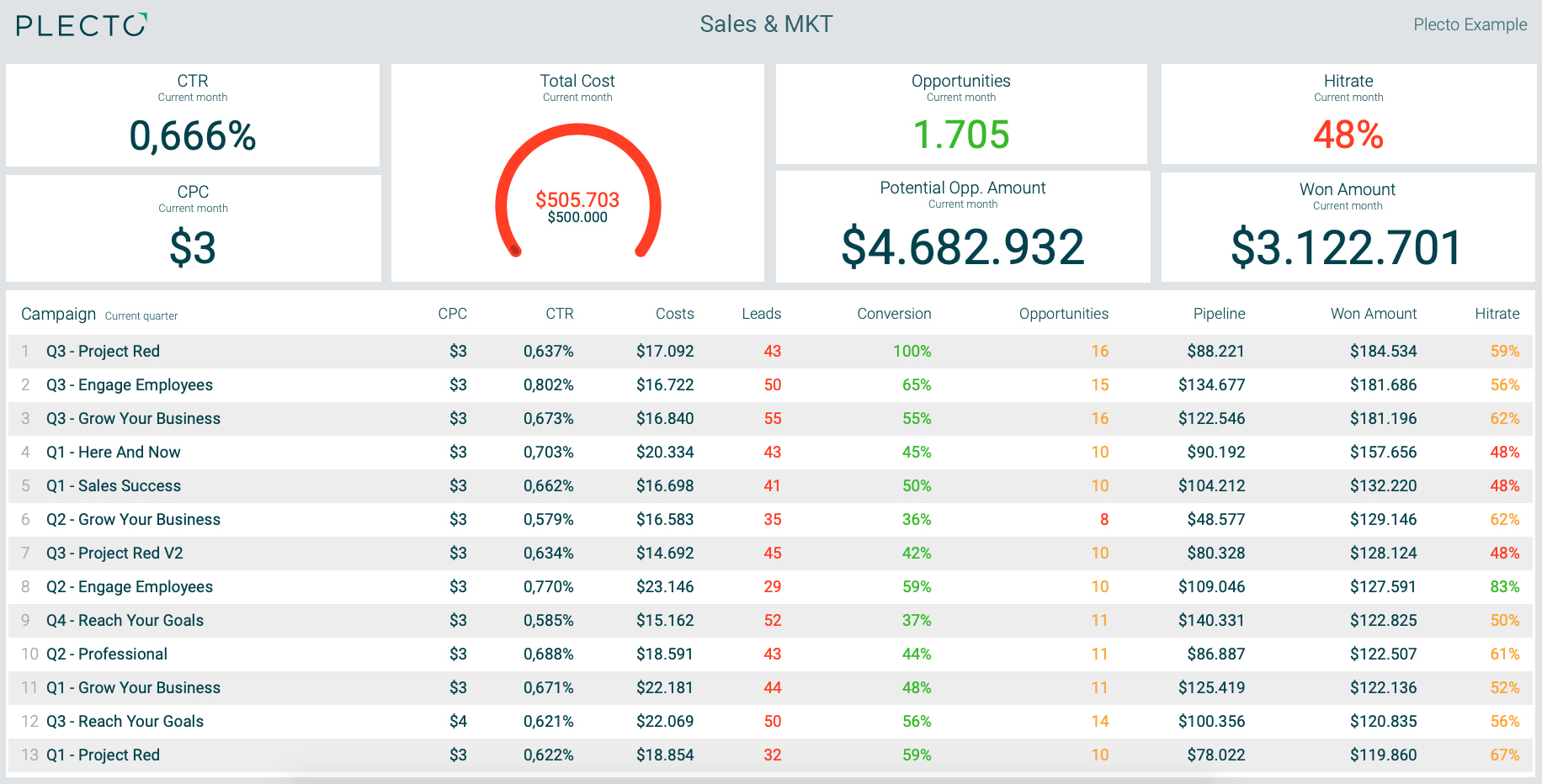Click the Opportunities column header in table

coord(1063,314)
